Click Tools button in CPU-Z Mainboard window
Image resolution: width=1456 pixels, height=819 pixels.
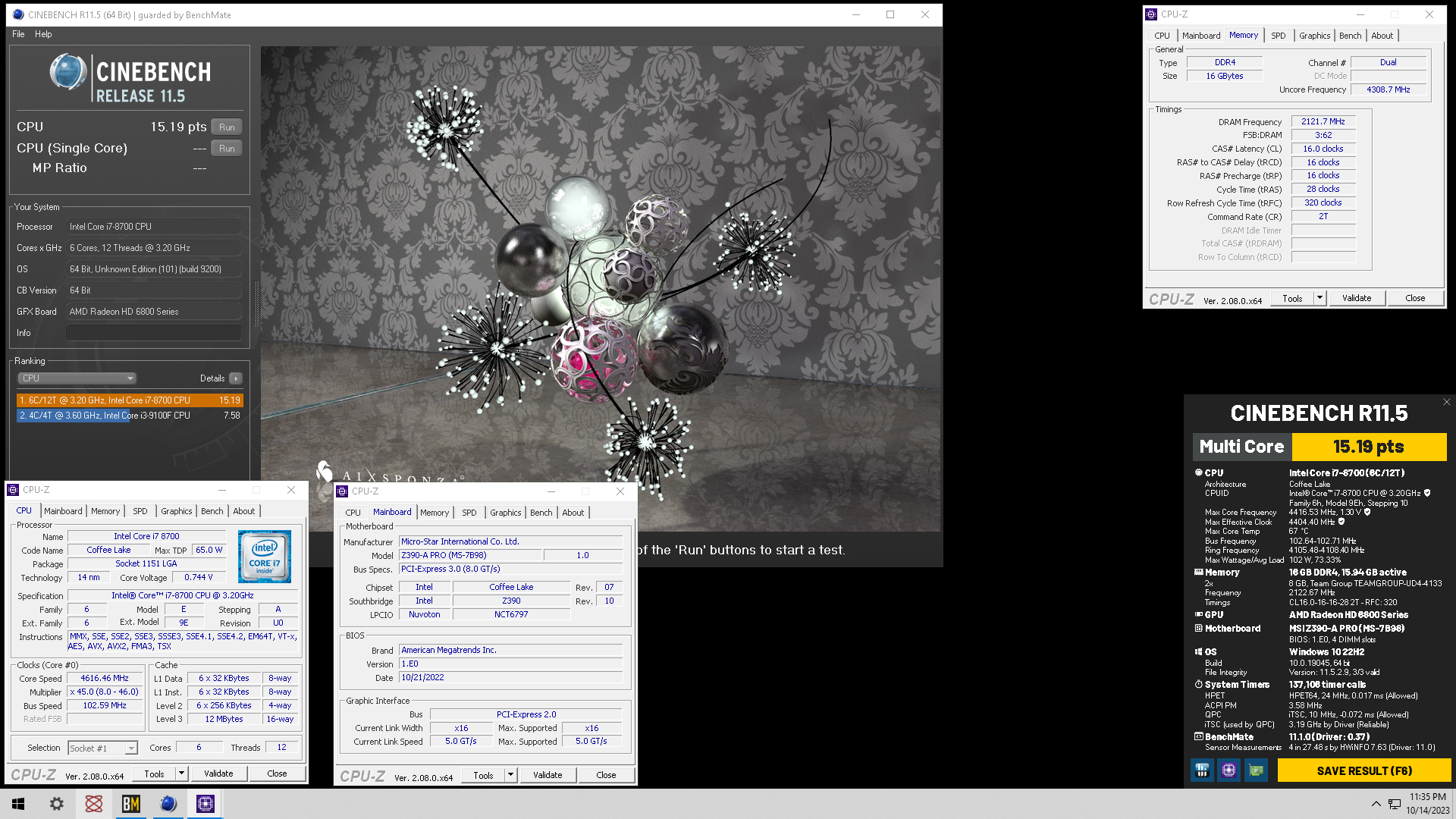(483, 775)
